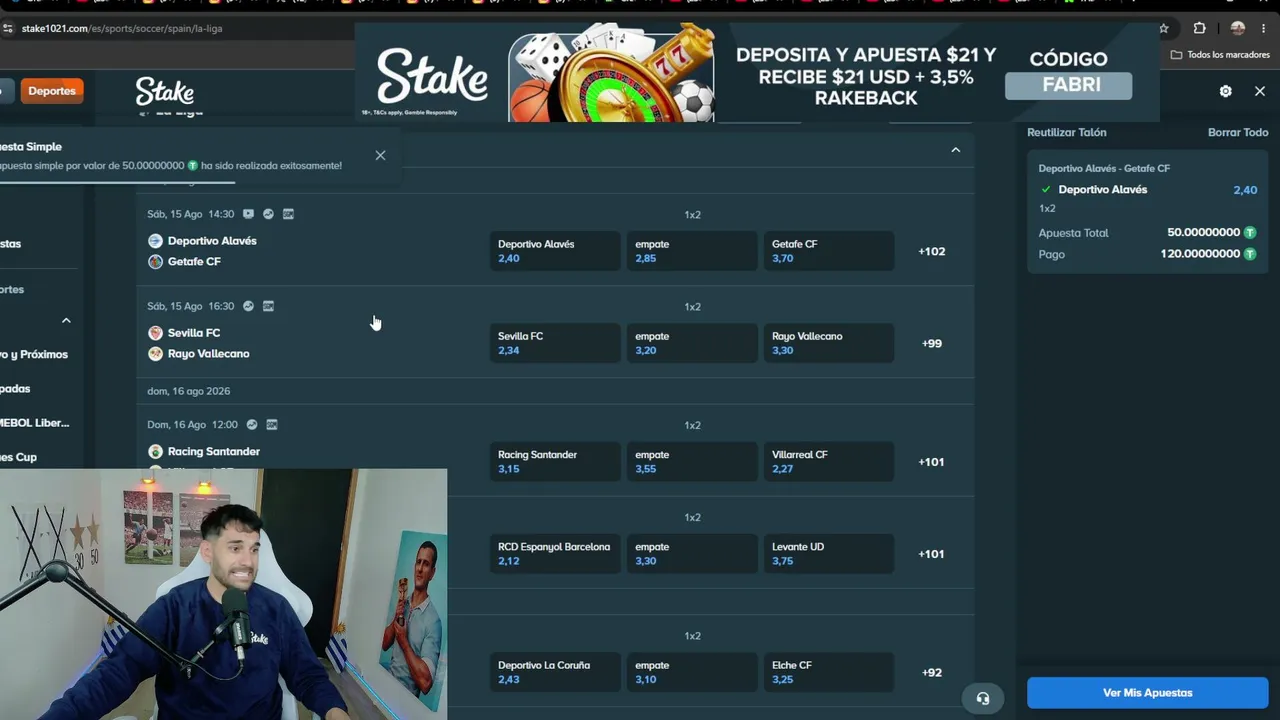Click the 'dom, 16 ago 2026' date header

(188, 391)
